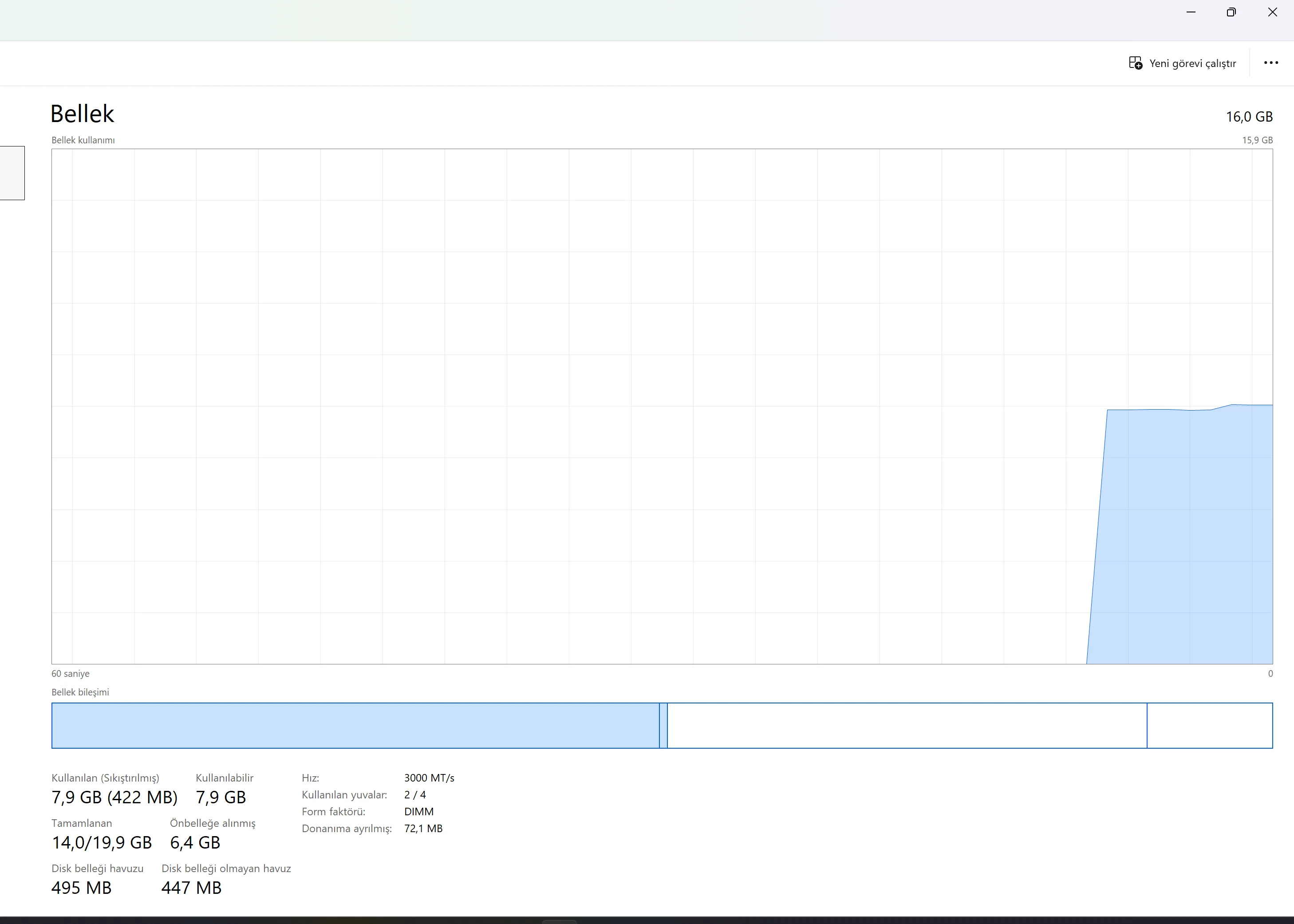The image size is (1294, 924).
Task: Click the Yeni görevi çalıştır icon
Action: pyautogui.click(x=1135, y=63)
